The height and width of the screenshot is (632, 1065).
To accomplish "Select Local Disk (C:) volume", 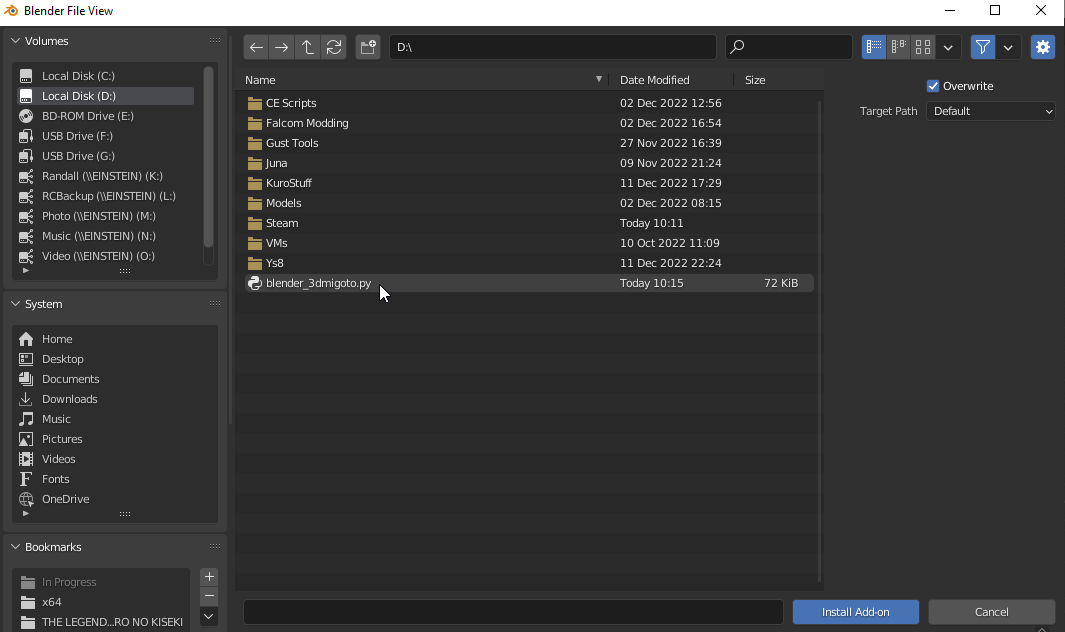I will 105,76.
